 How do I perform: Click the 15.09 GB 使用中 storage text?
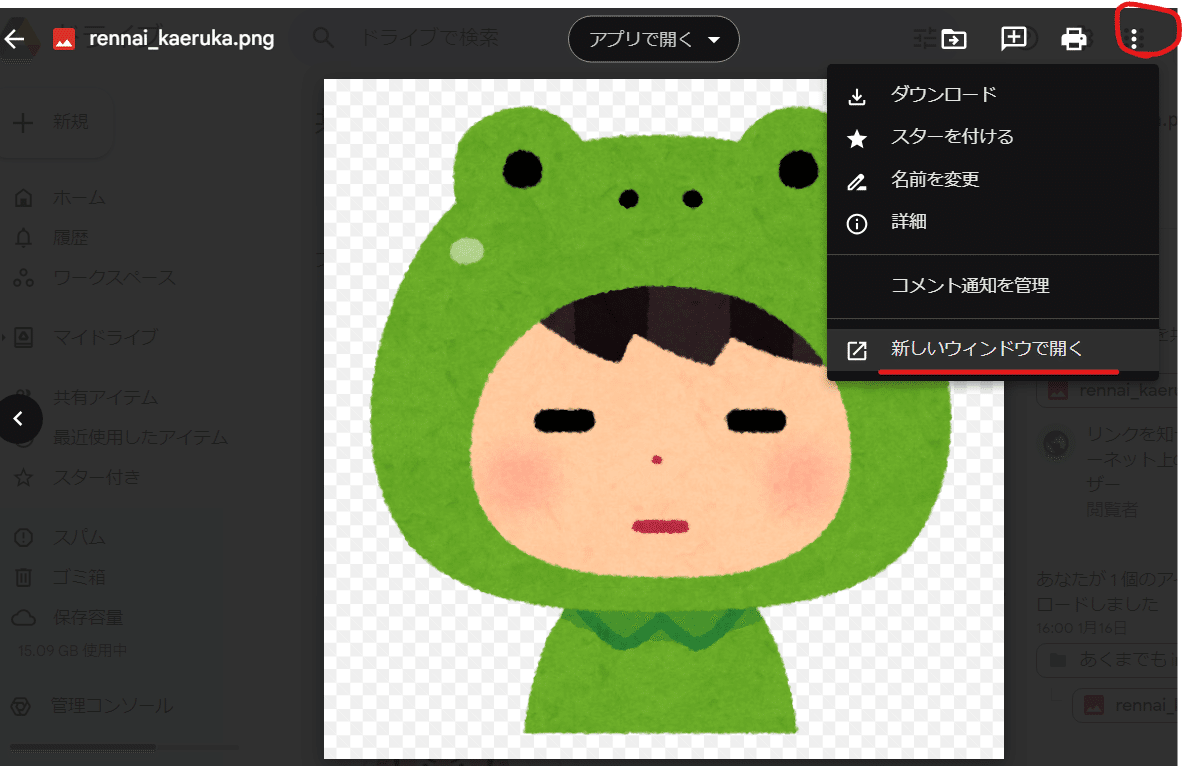72,650
